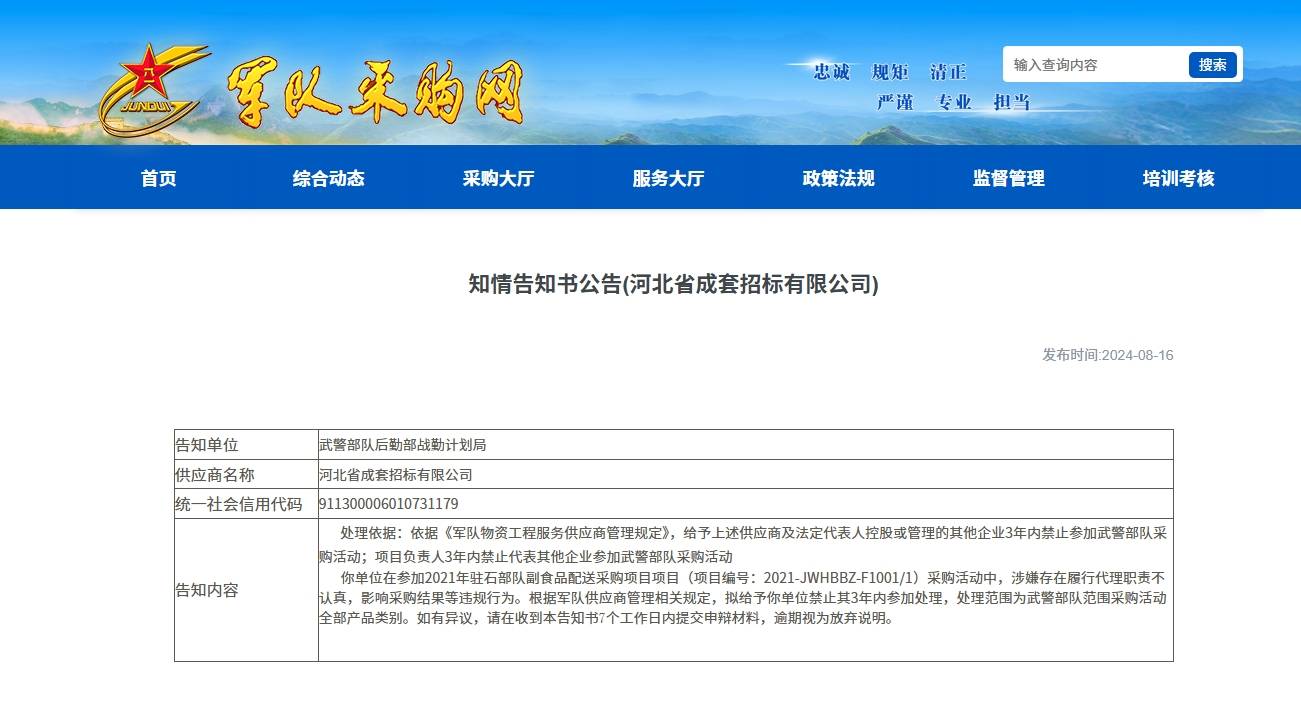Open the 监督管理 menu item

coord(1008,178)
